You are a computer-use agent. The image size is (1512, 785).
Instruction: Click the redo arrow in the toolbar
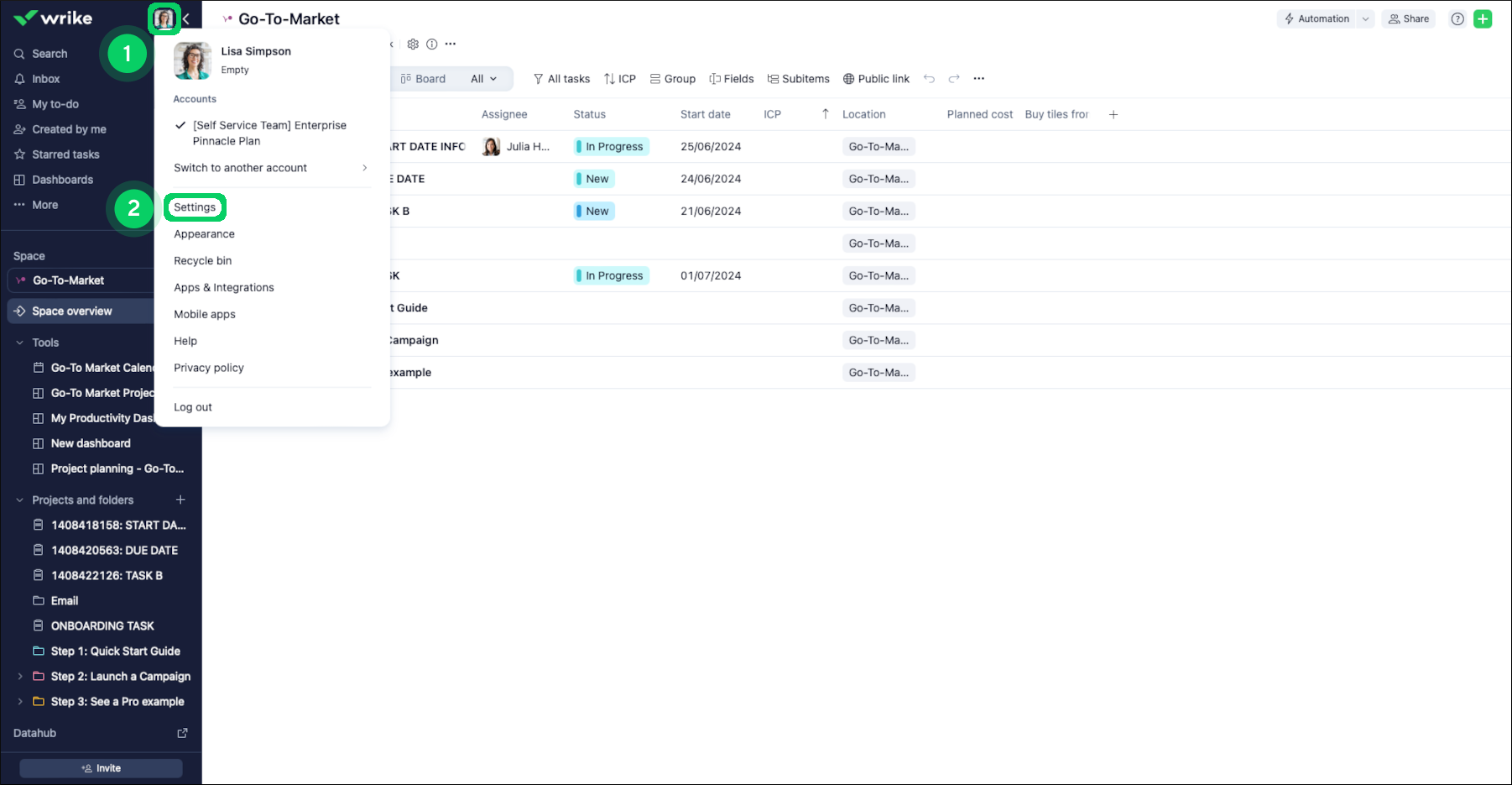tap(954, 79)
